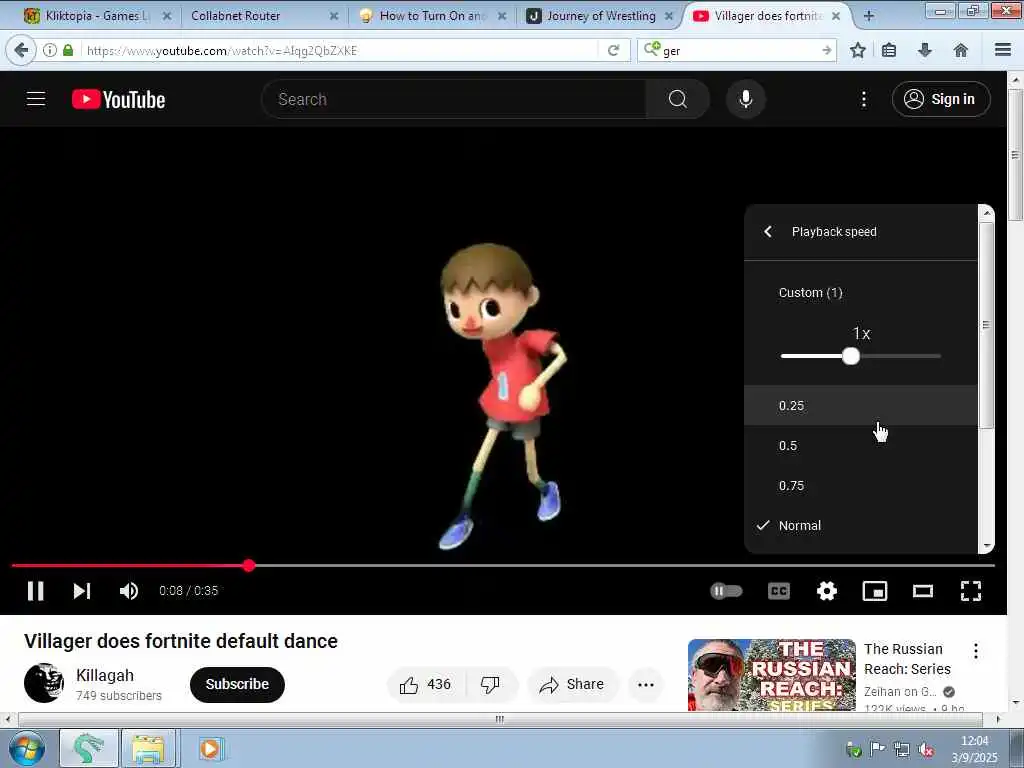The height and width of the screenshot is (768, 1024).
Task: Choose 0.25 playback speed
Action: click(861, 406)
